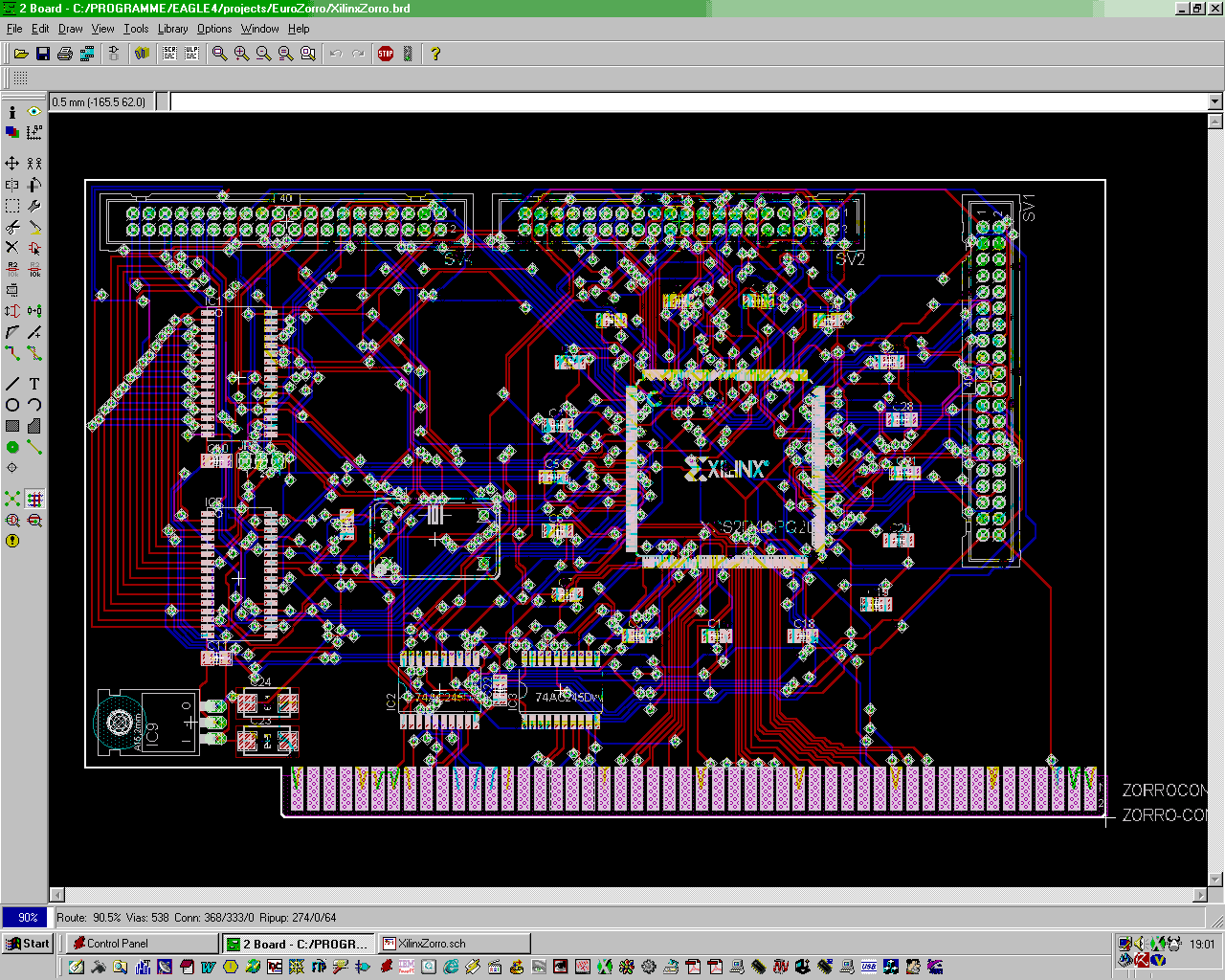The width and height of the screenshot is (1225, 980).
Task: Click the Print icon in the toolbar
Action: [x=64, y=54]
